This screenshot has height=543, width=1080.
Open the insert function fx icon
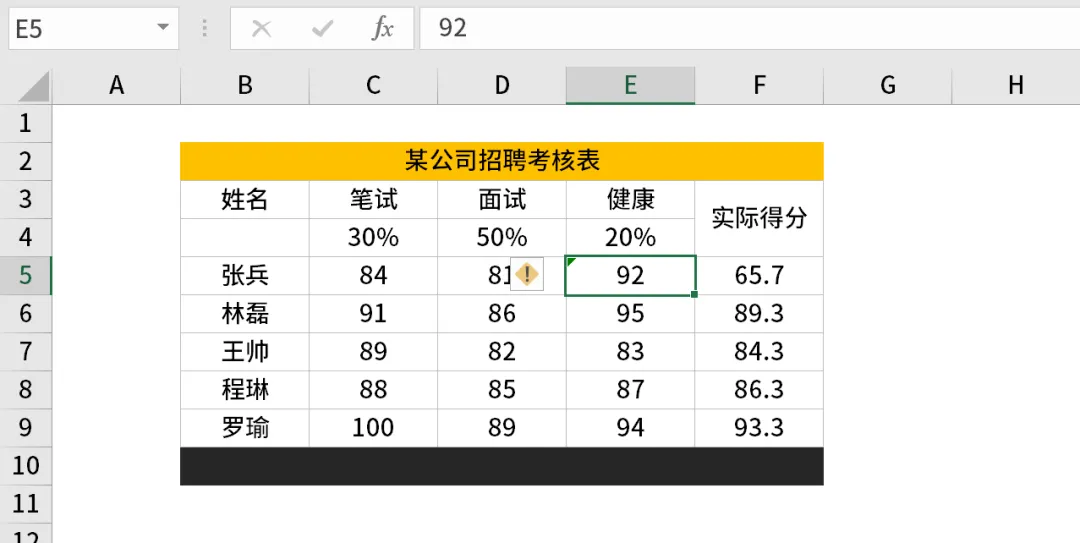[x=383, y=28]
